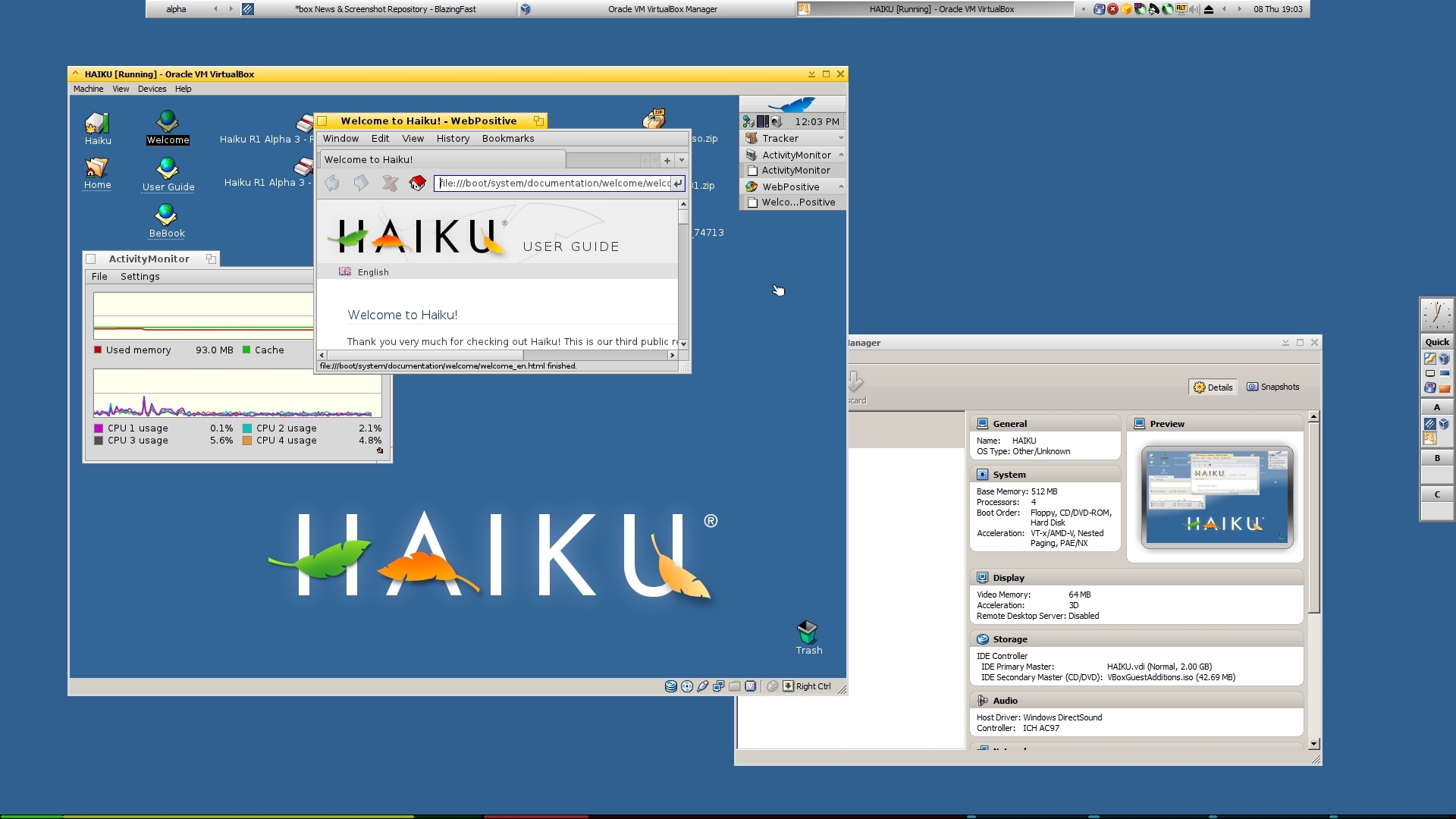Click ActivityMonitor window close square
Image resolution: width=1456 pixels, height=819 pixels.
(x=91, y=259)
